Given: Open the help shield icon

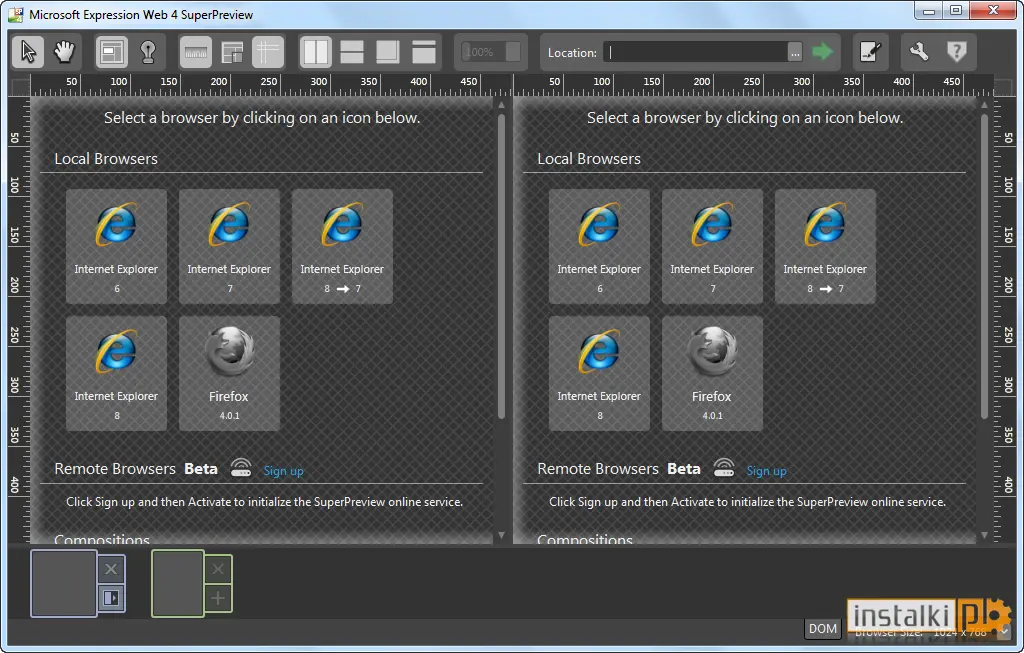Looking at the screenshot, I should click(957, 52).
